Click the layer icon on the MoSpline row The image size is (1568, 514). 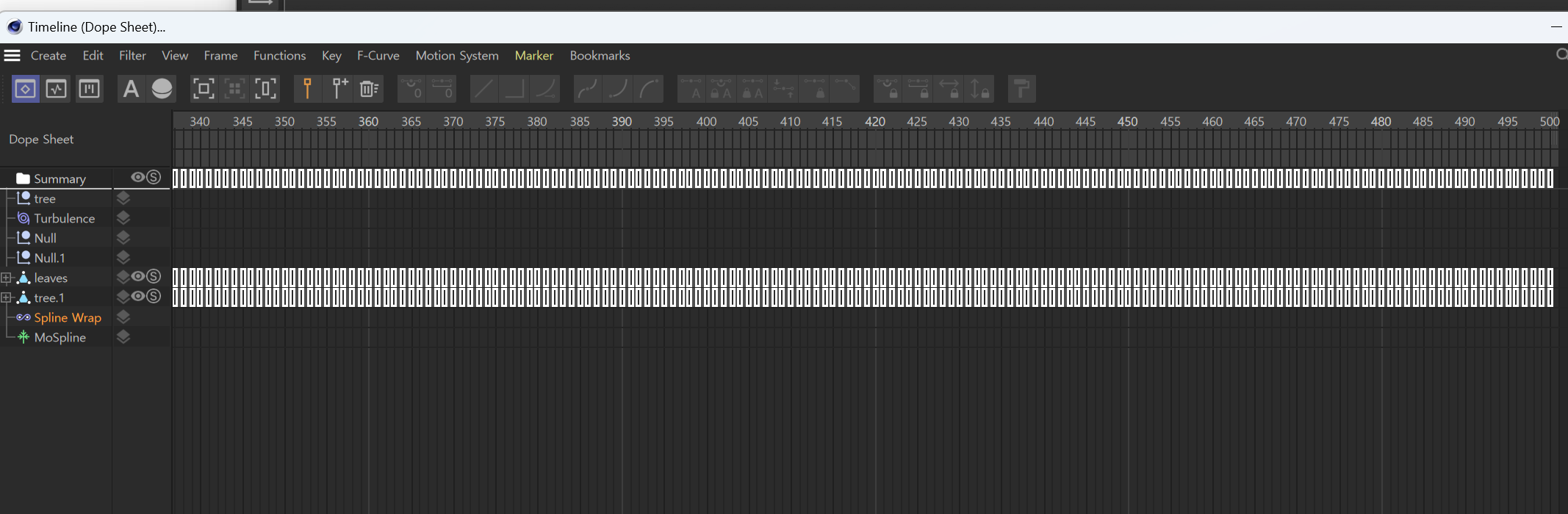tap(123, 336)
